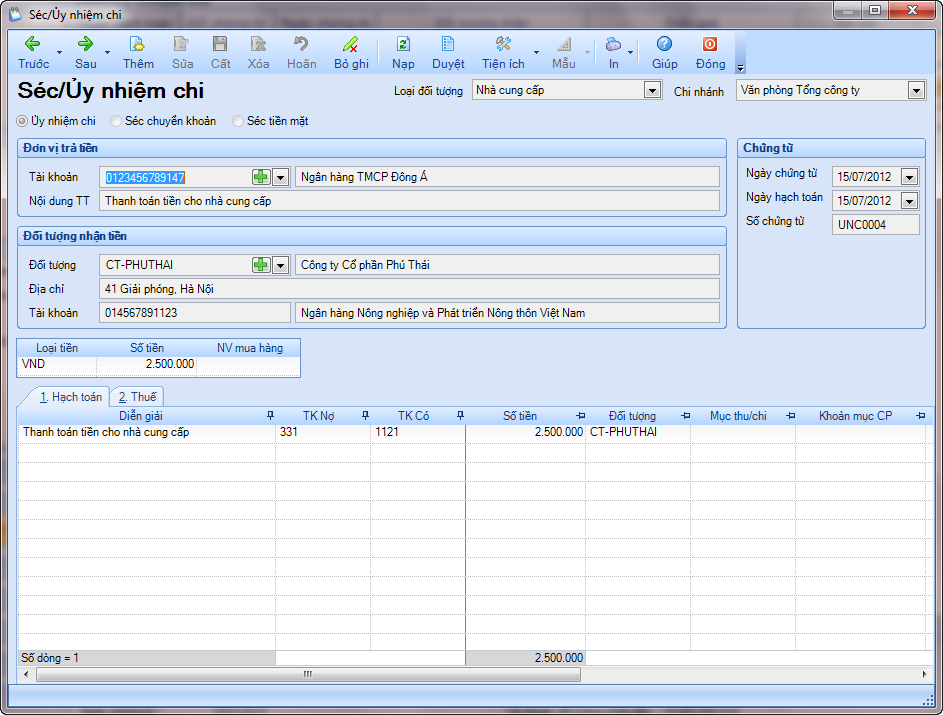Switch to the Thuế tab

tap(137, 397)
